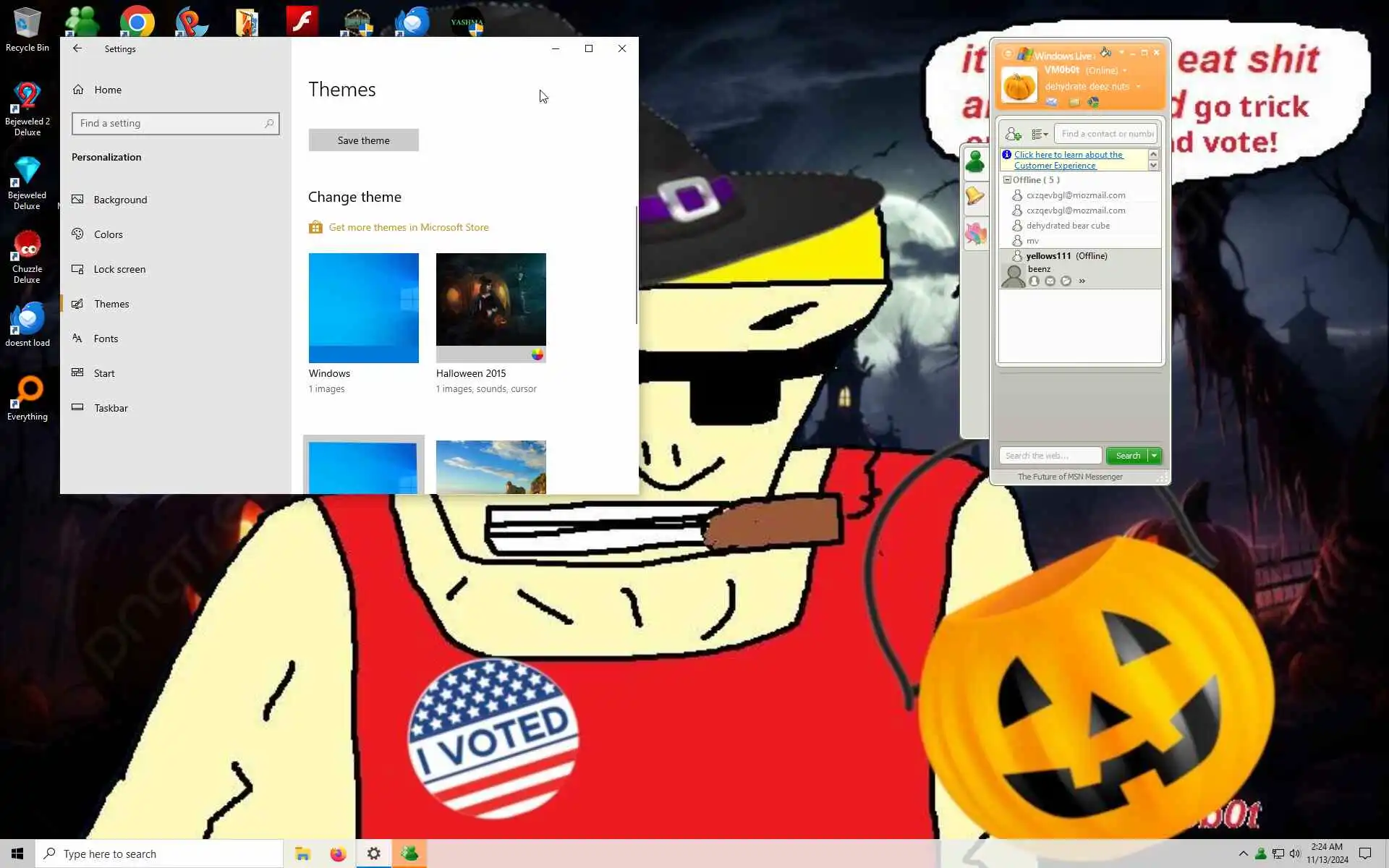The image size is (1389, 868).
Task: Go to Lock screen settings
Action: (119, 269)
